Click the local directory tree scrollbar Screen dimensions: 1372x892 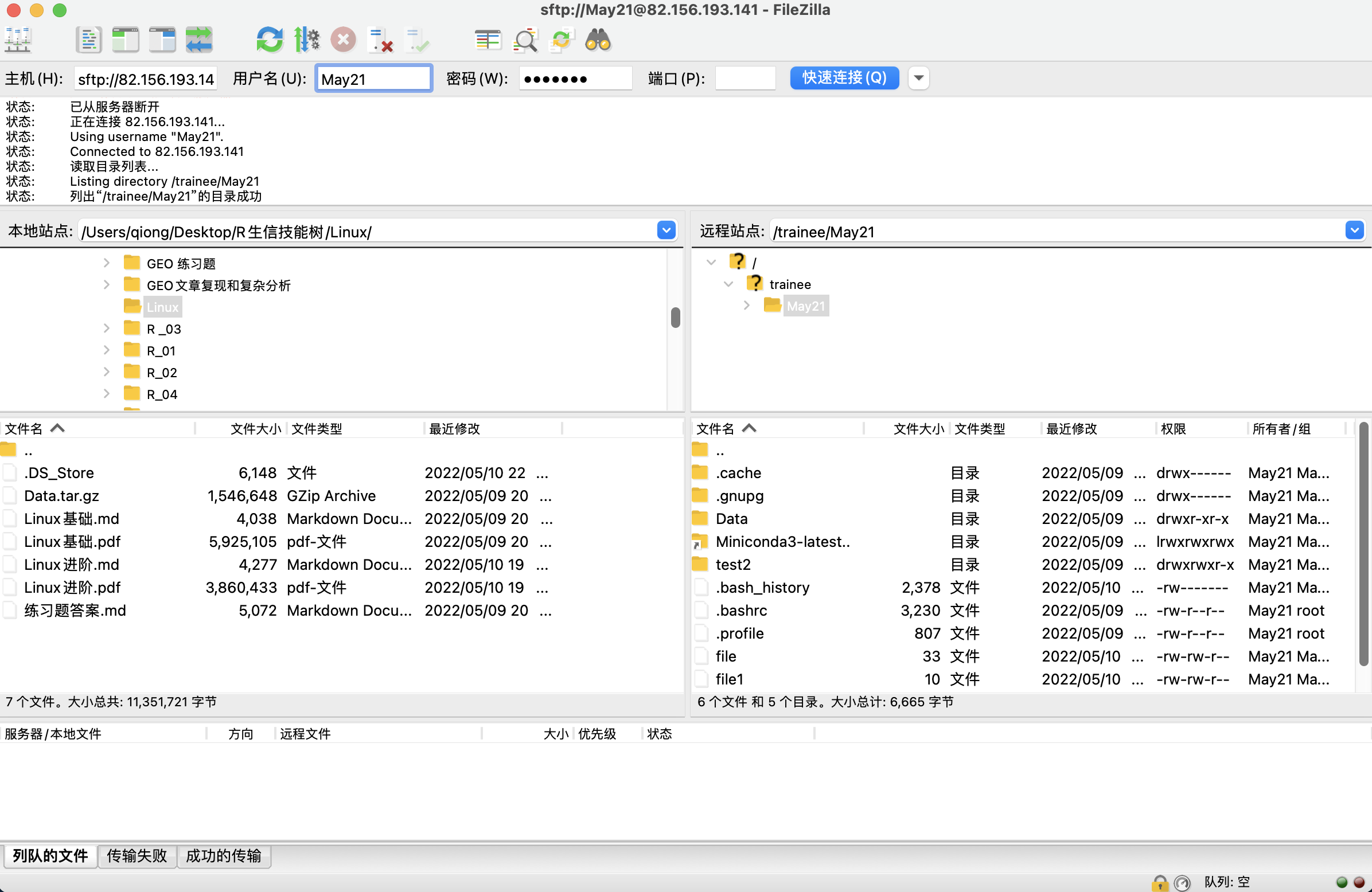(x=676, y=318)
